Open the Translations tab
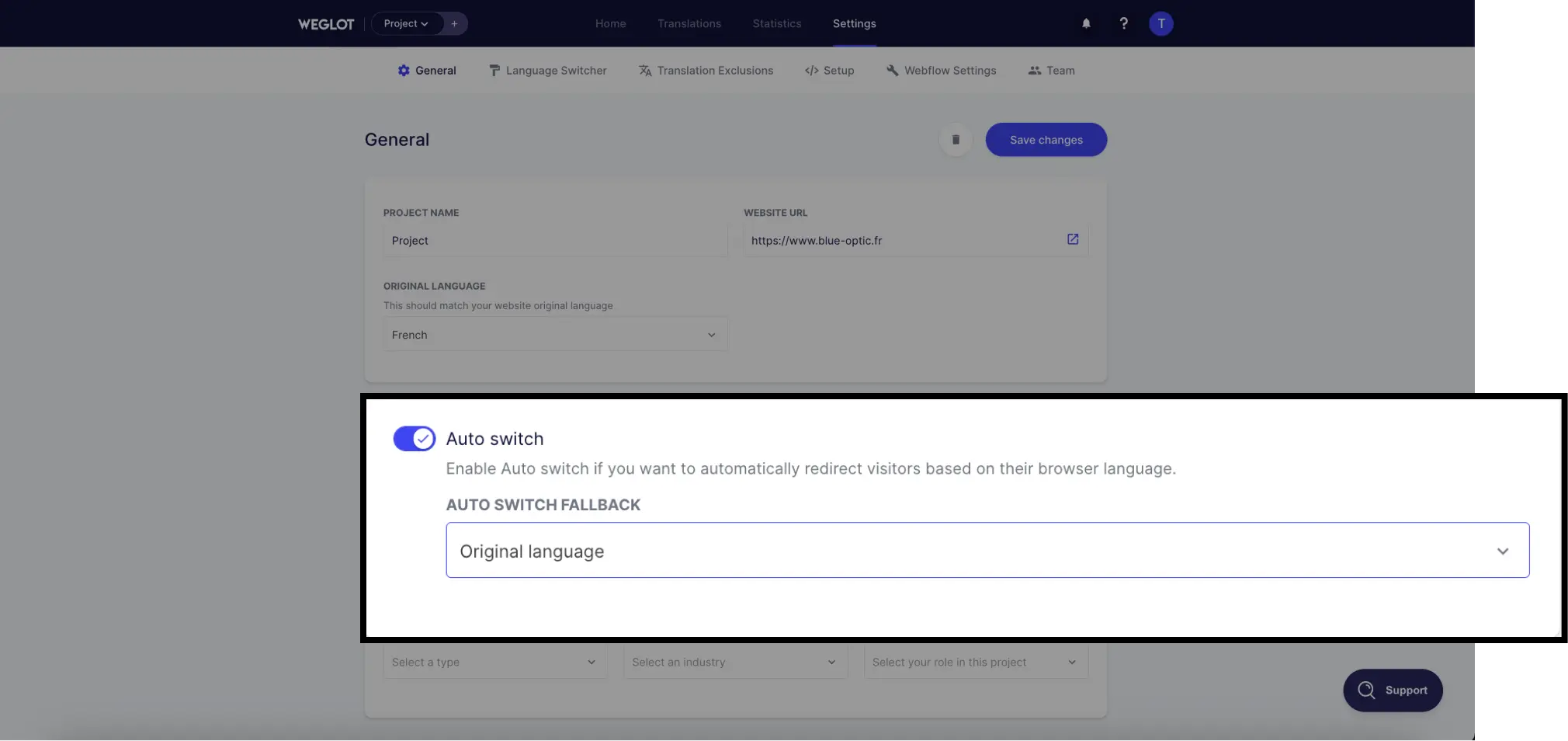Viewport: 1568px width, 741px height. click(689, 24)
